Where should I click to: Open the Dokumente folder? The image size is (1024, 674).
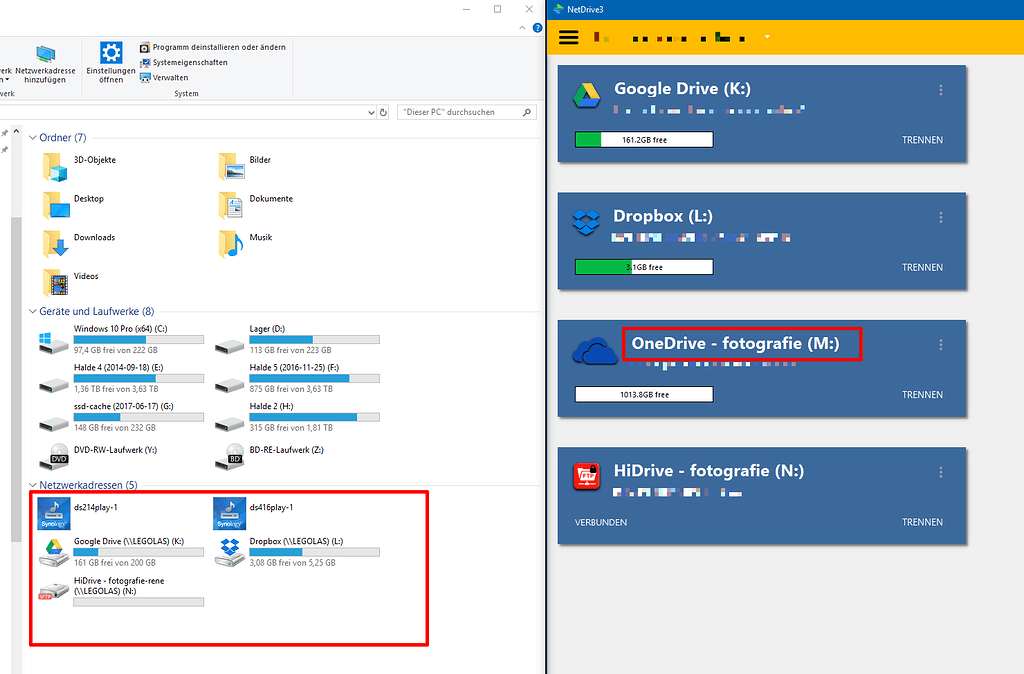point(256,205)
